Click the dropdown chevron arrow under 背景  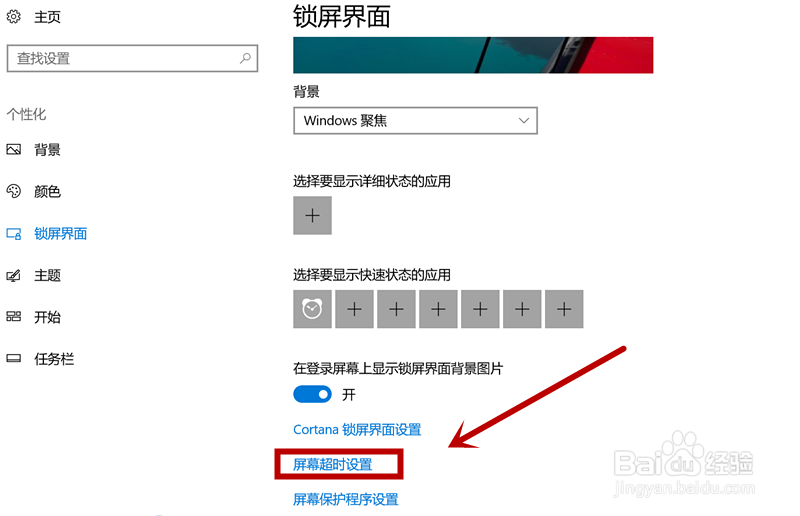(523, 120)
